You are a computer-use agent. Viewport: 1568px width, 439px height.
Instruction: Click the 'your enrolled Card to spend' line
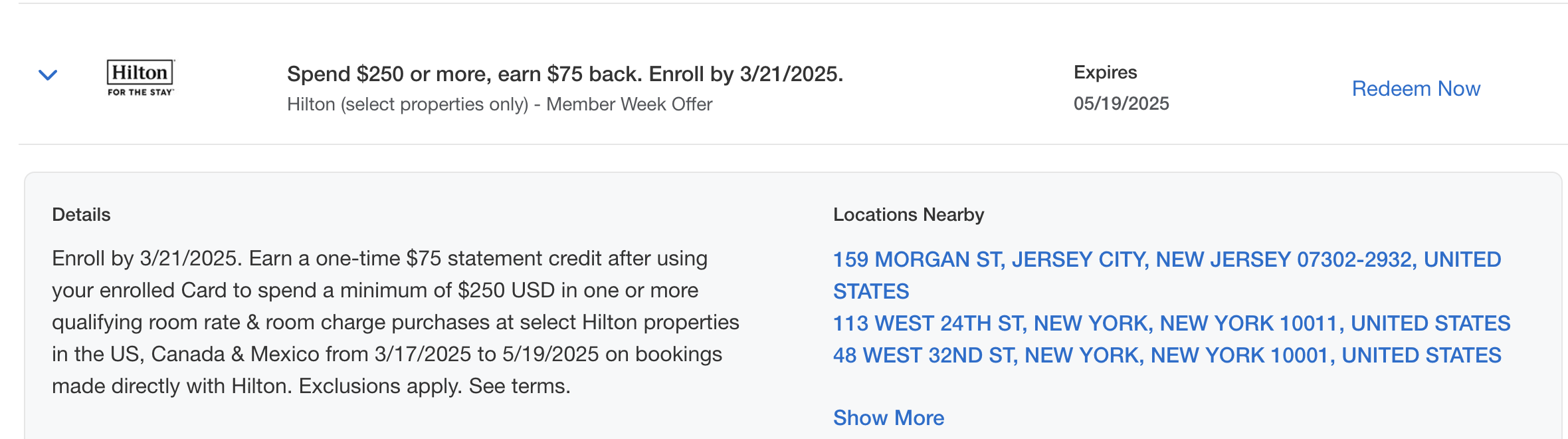pos(375,290)
